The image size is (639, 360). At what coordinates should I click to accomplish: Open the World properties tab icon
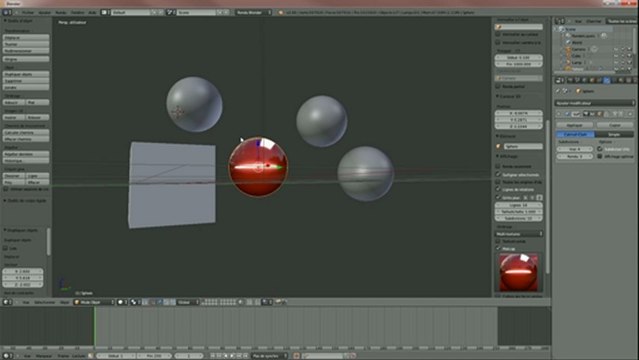point(585,80)
